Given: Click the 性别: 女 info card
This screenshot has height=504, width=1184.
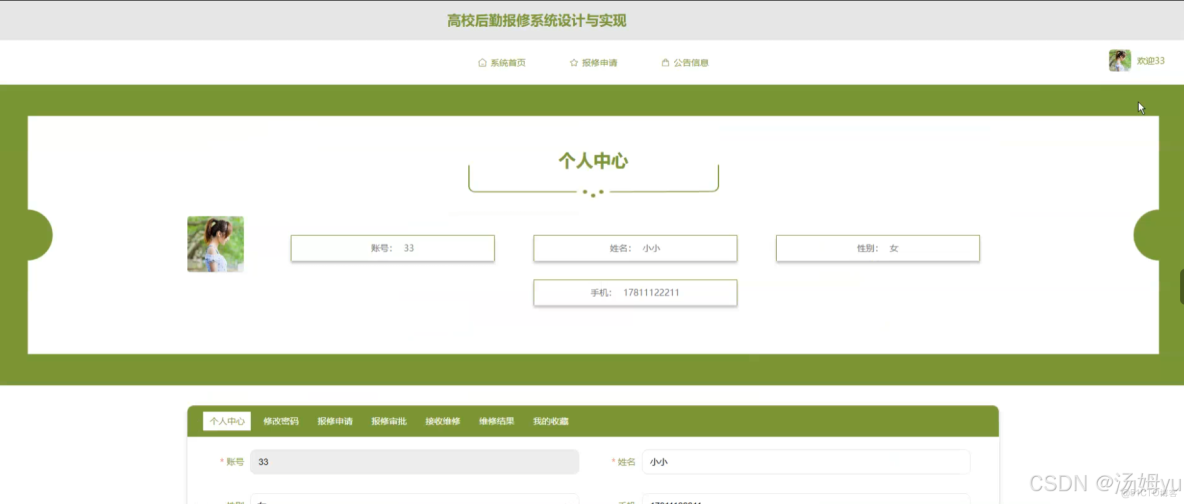Looking at the screenshot, I should (x=877, y=248).
